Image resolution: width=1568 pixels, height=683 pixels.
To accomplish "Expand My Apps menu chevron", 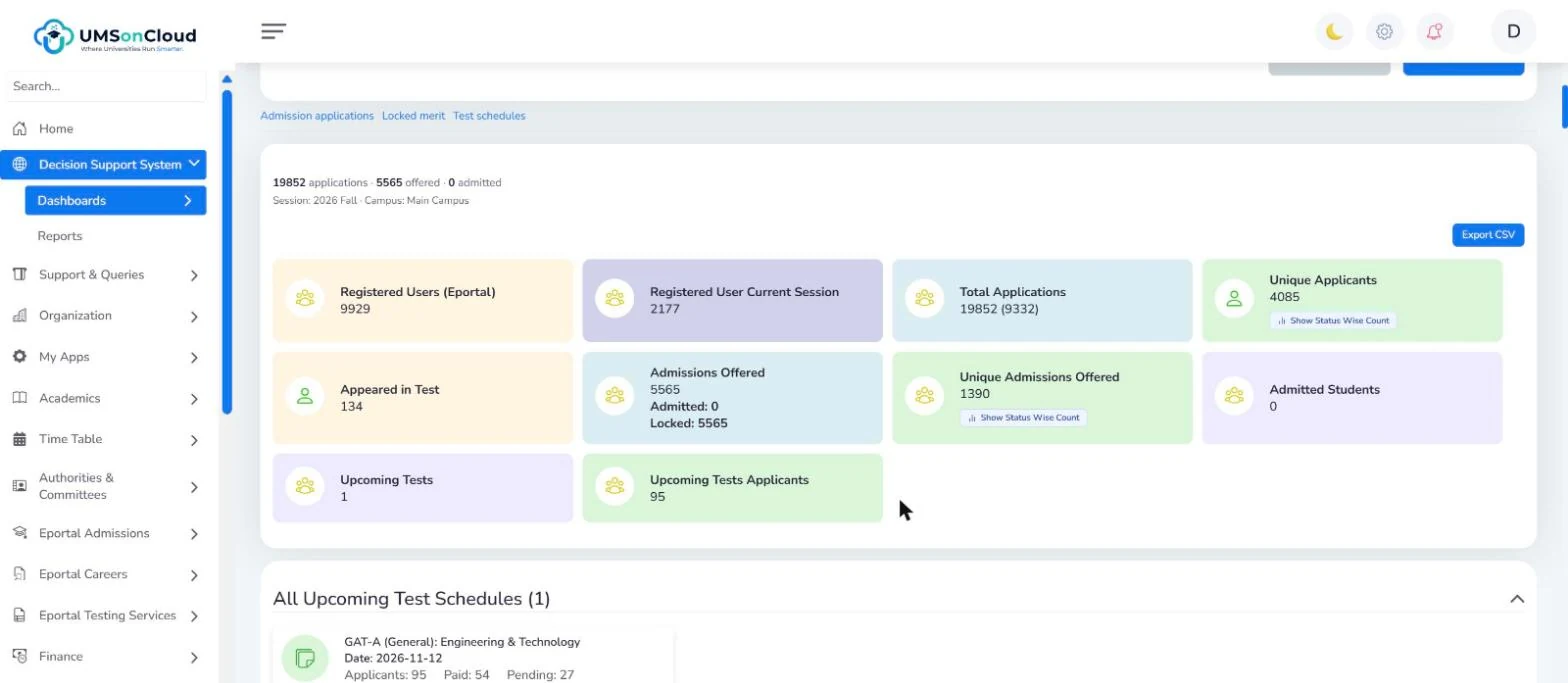I will [194, 358].
